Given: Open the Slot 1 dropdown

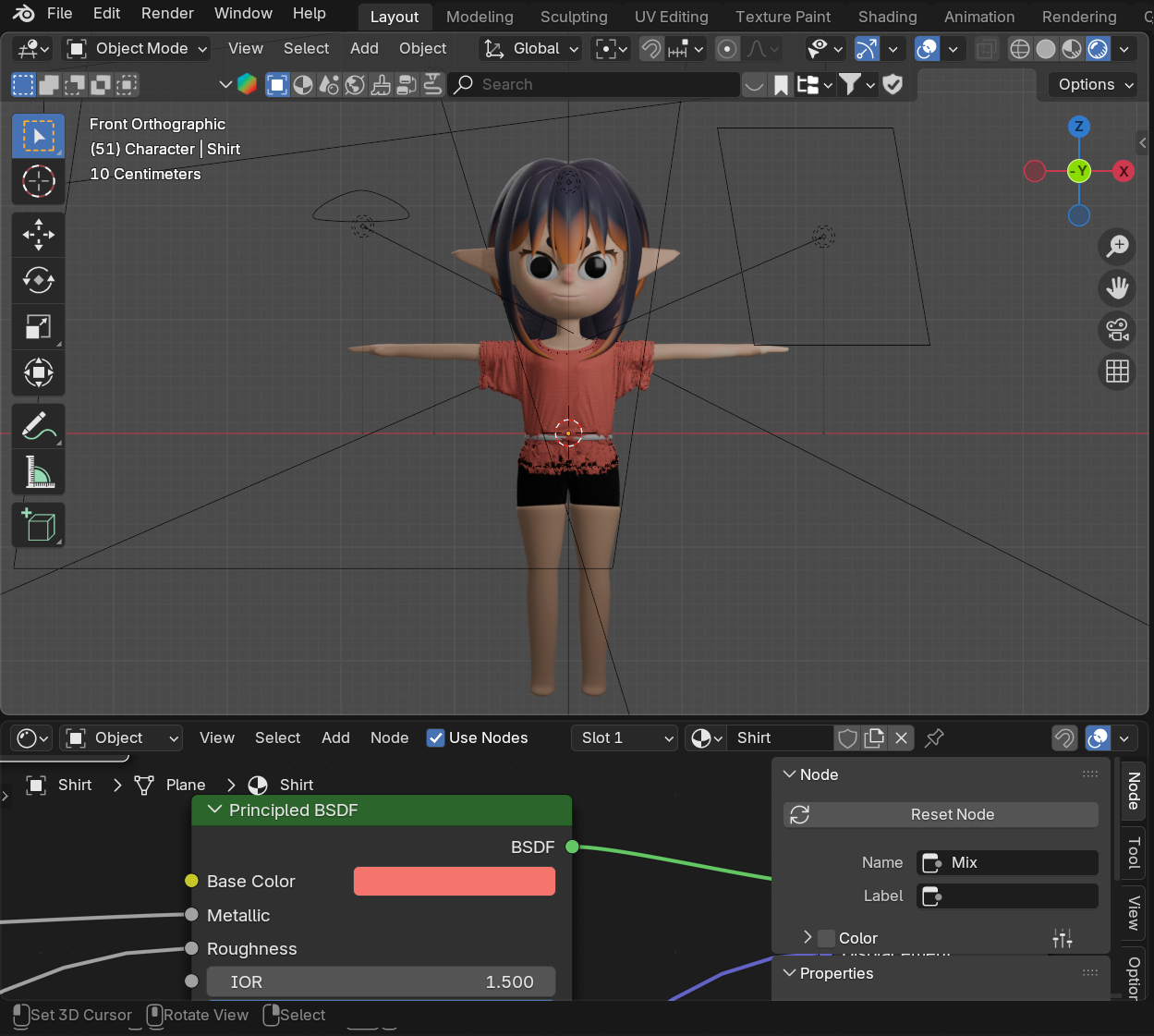Looking at the screenshot, I should click(625, 737).
